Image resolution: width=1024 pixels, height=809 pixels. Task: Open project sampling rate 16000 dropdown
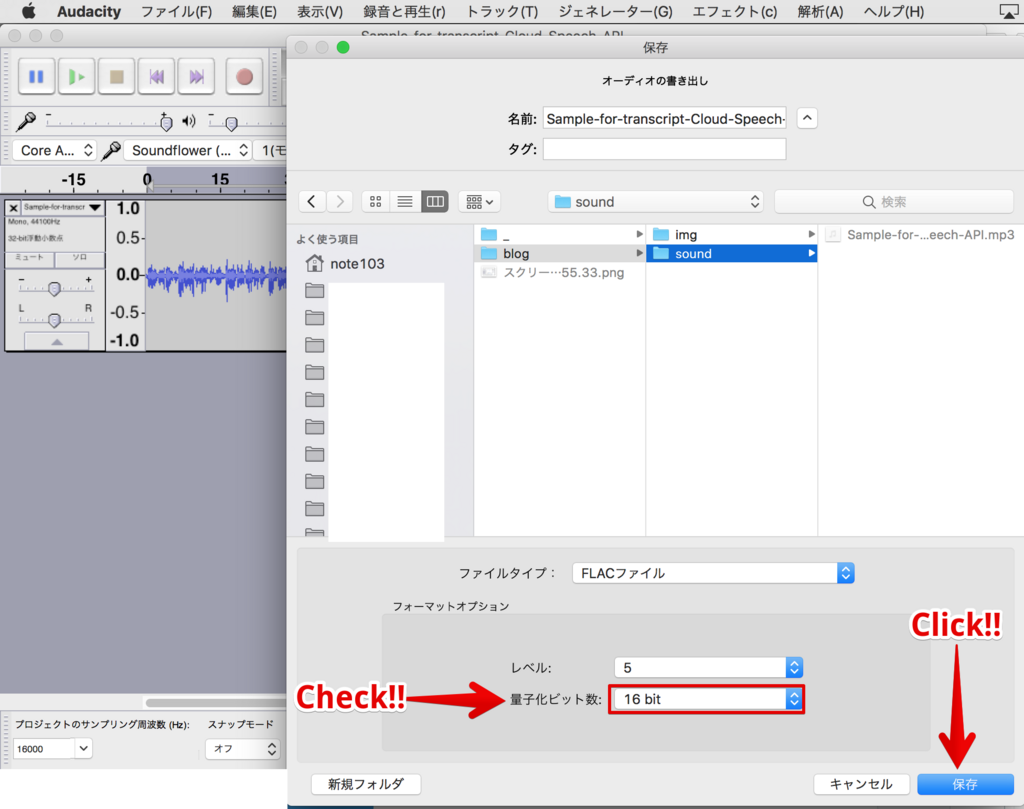[x=84, y=748]
